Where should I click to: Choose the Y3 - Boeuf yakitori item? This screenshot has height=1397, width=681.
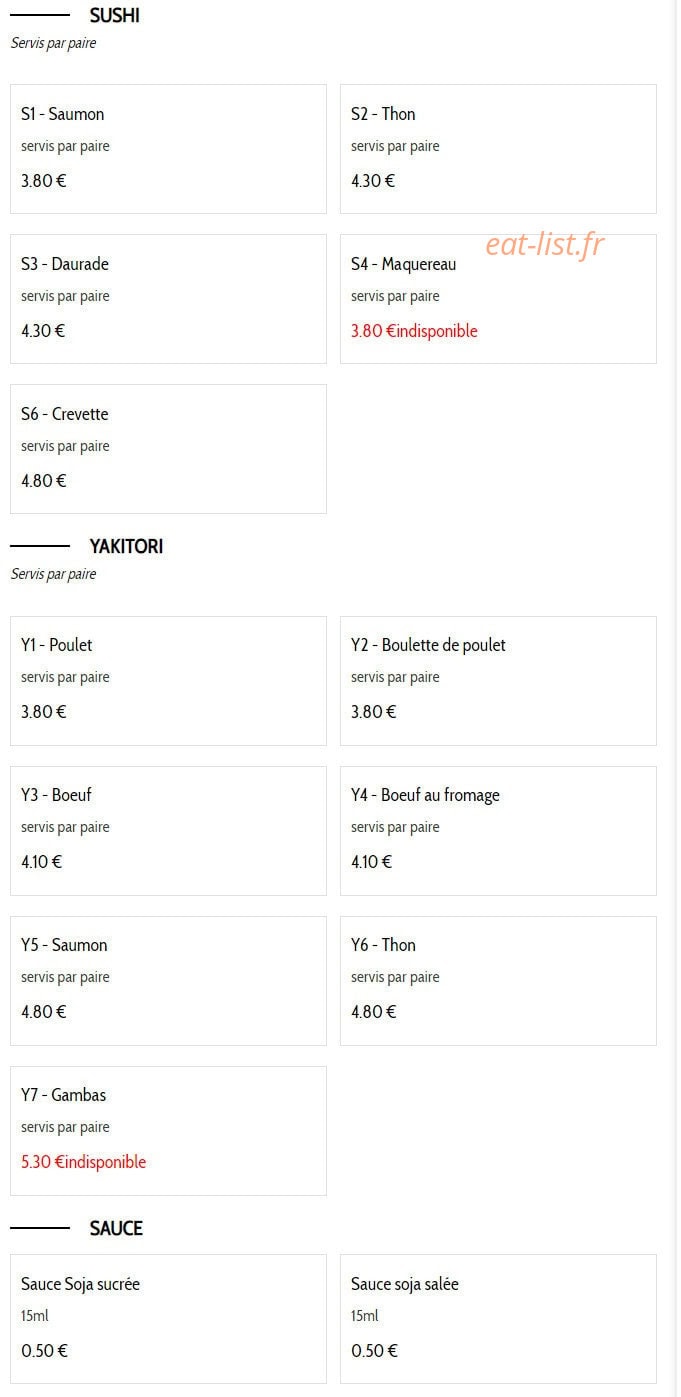click(x=168, y=831)
